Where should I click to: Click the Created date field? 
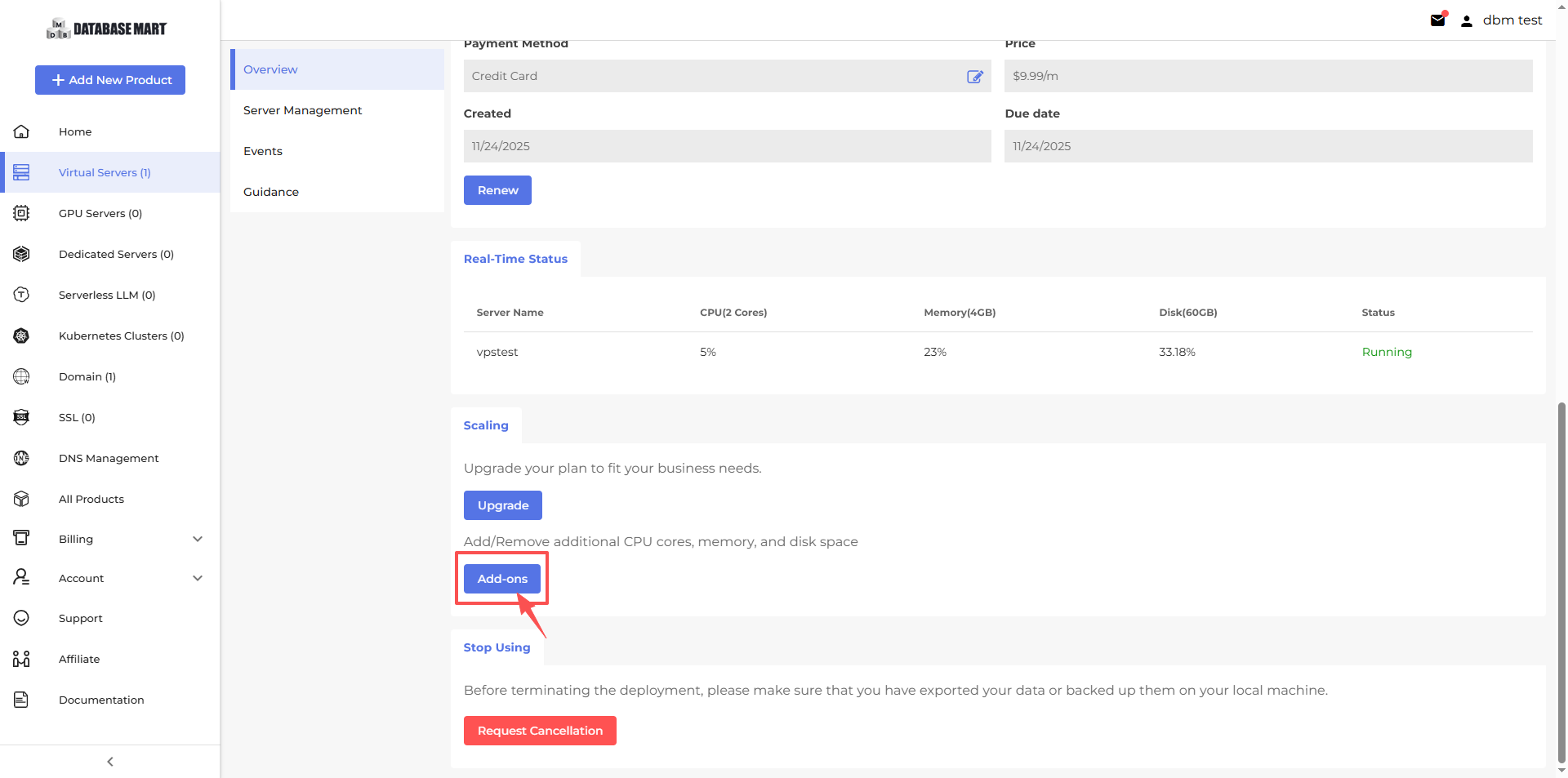728,146
